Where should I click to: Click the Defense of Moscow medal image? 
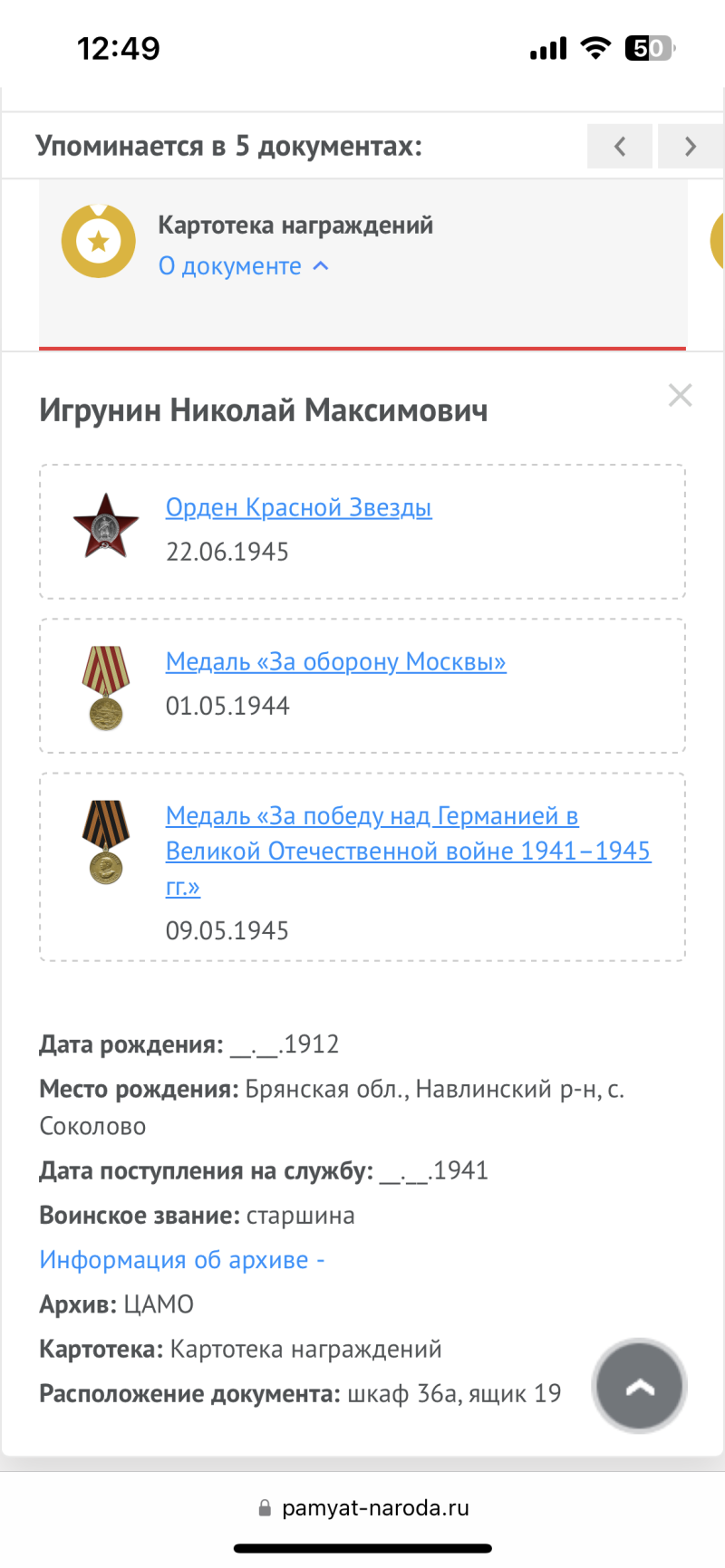click(106, 688)
